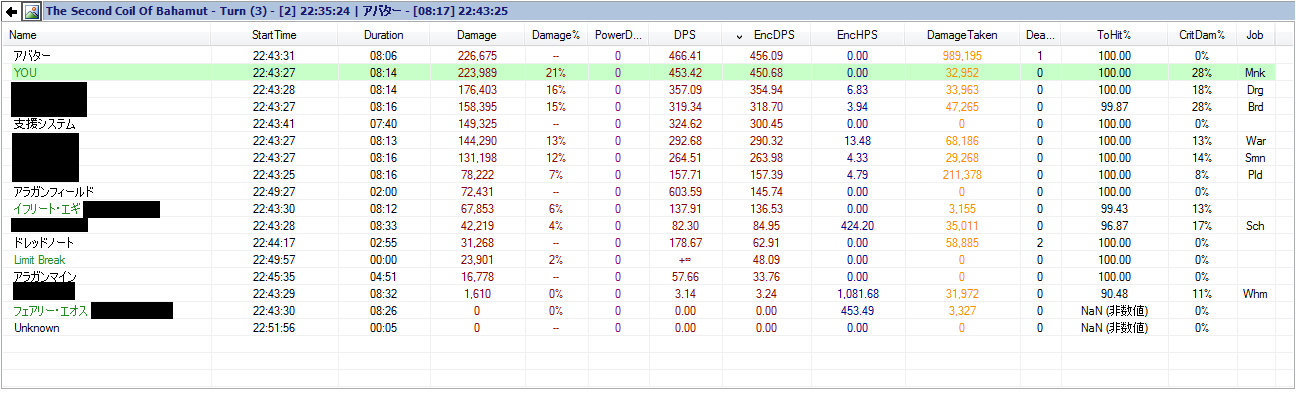Click the damage value 149,325

476,124
